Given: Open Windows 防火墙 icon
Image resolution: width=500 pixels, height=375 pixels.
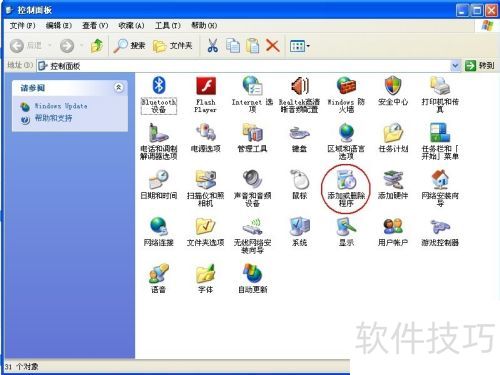Looking at the screenshot, I should (346, 95).
